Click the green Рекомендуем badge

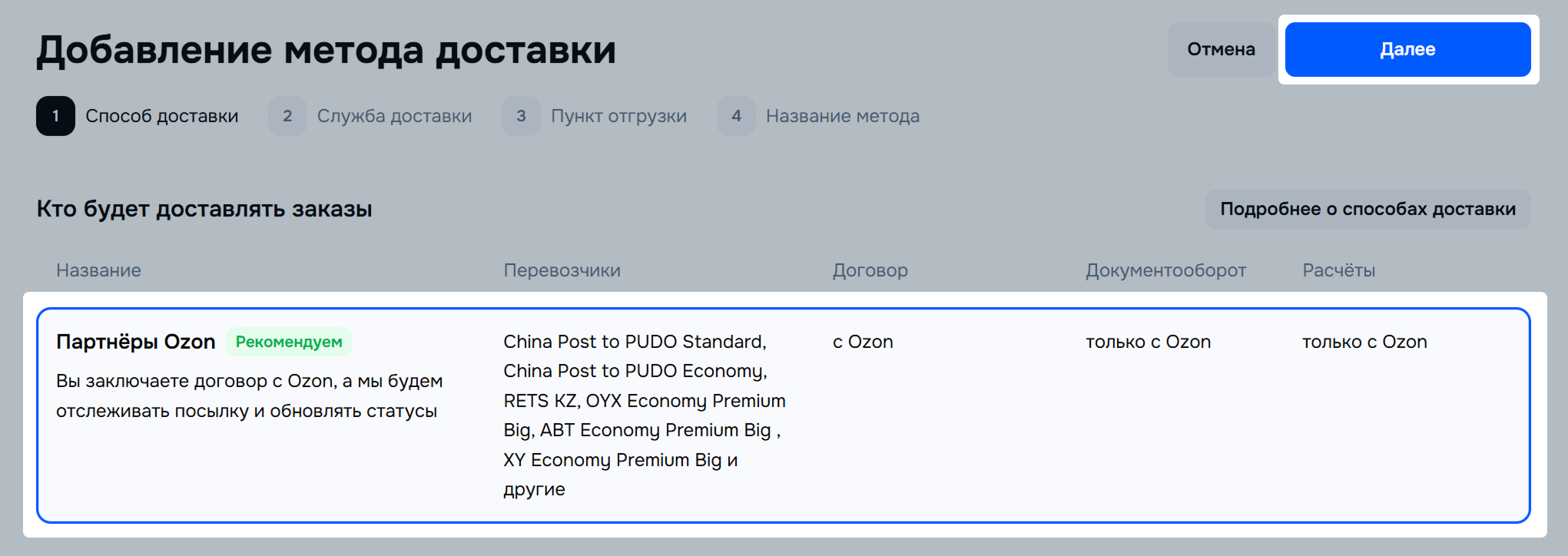pyautogui.click(x=289, y=342)
